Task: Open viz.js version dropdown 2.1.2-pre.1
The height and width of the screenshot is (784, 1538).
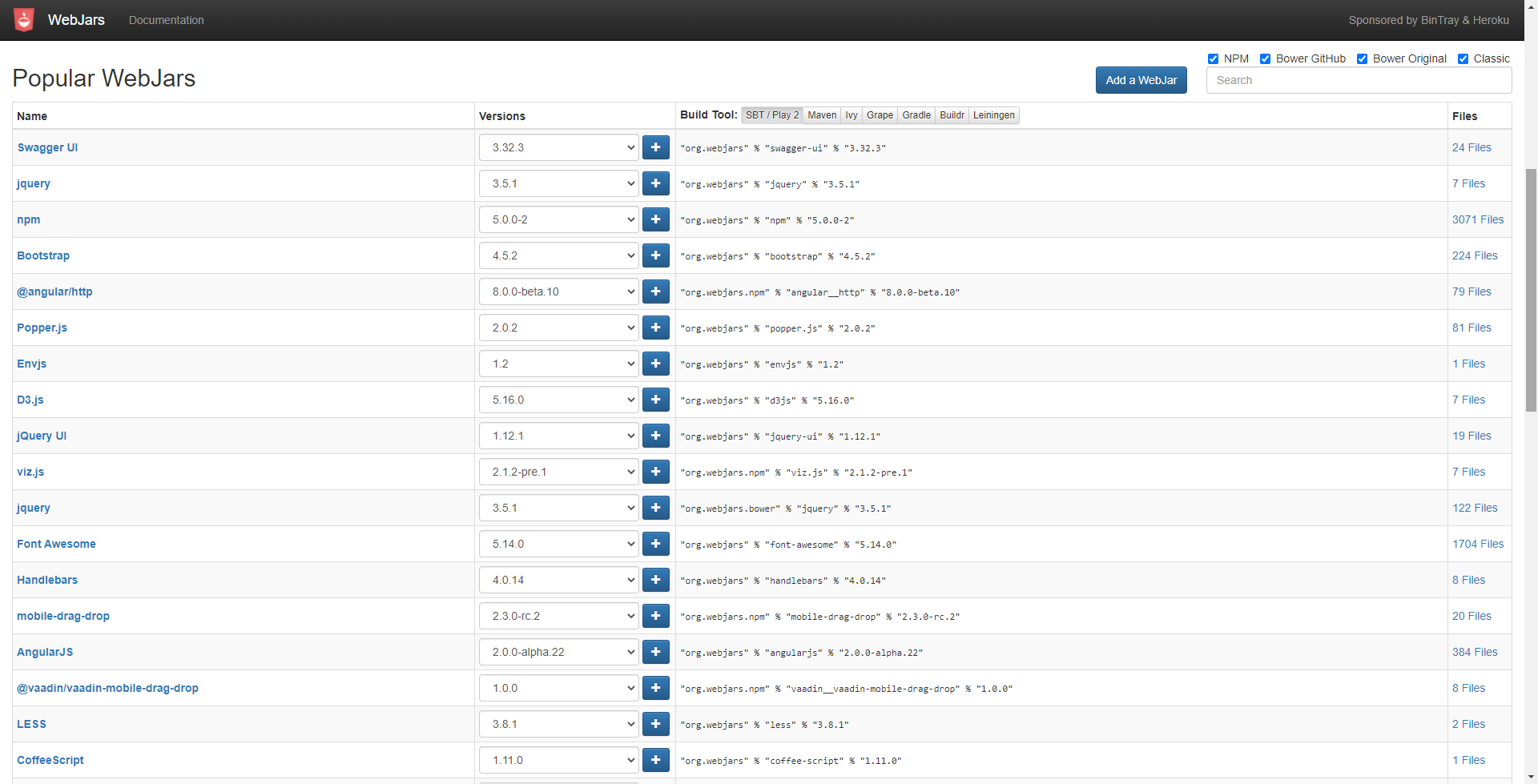Action: 558,472
